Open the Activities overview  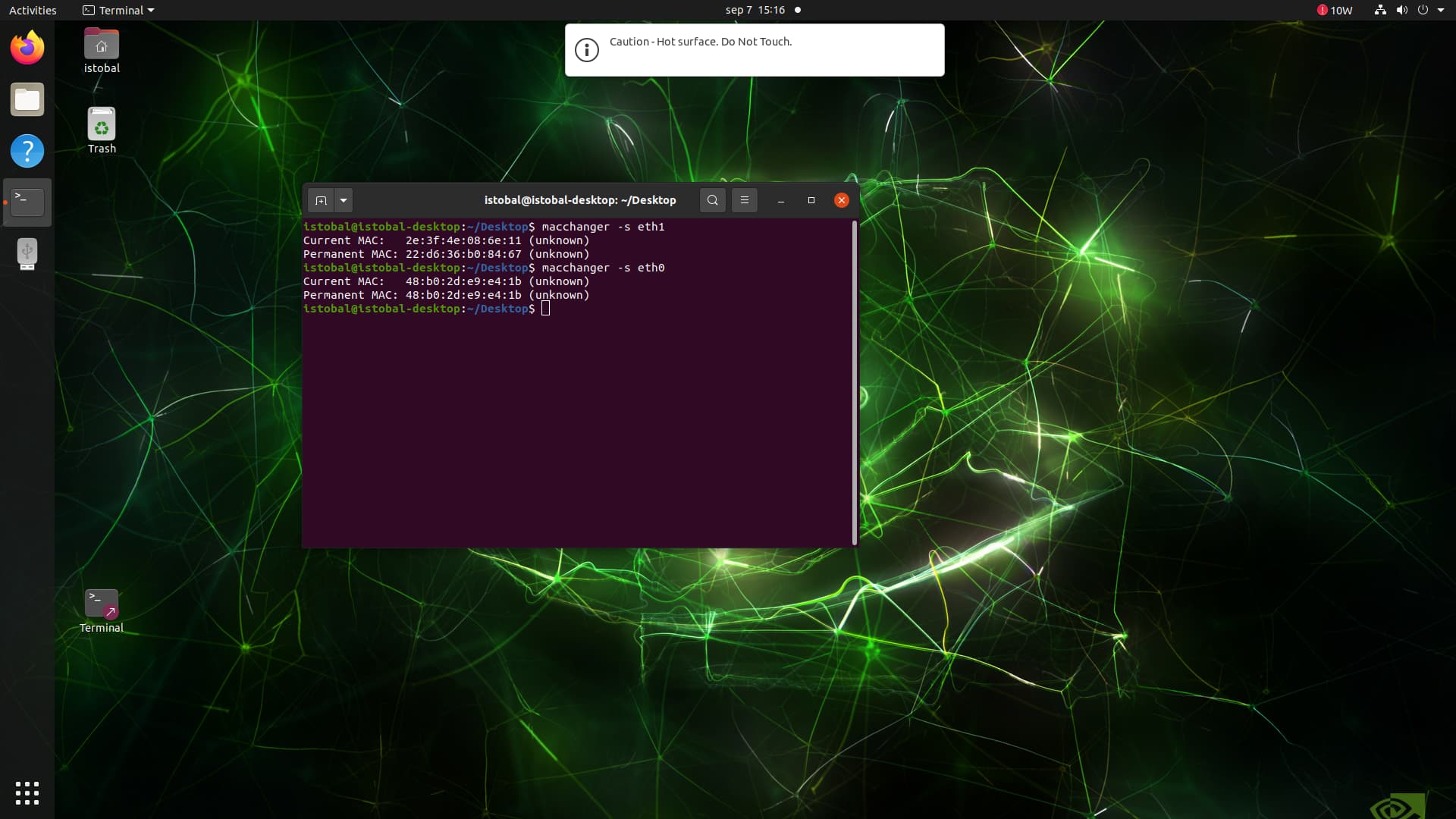pos(33,10)
